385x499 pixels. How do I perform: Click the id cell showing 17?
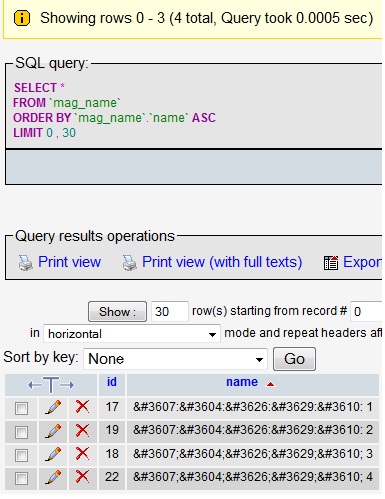click(112, 407)
